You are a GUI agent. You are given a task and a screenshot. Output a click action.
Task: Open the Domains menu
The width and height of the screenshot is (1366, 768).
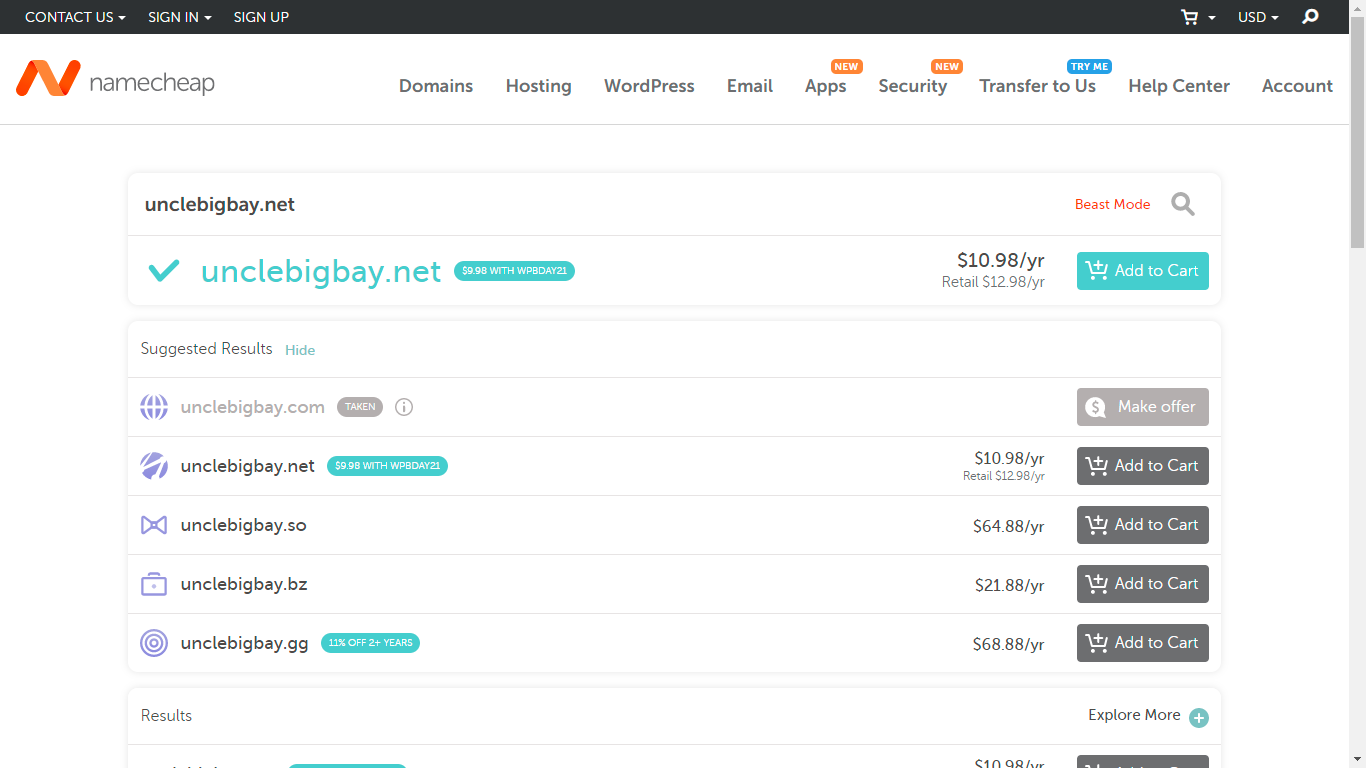pyautogui.click(x=436, y=86)
